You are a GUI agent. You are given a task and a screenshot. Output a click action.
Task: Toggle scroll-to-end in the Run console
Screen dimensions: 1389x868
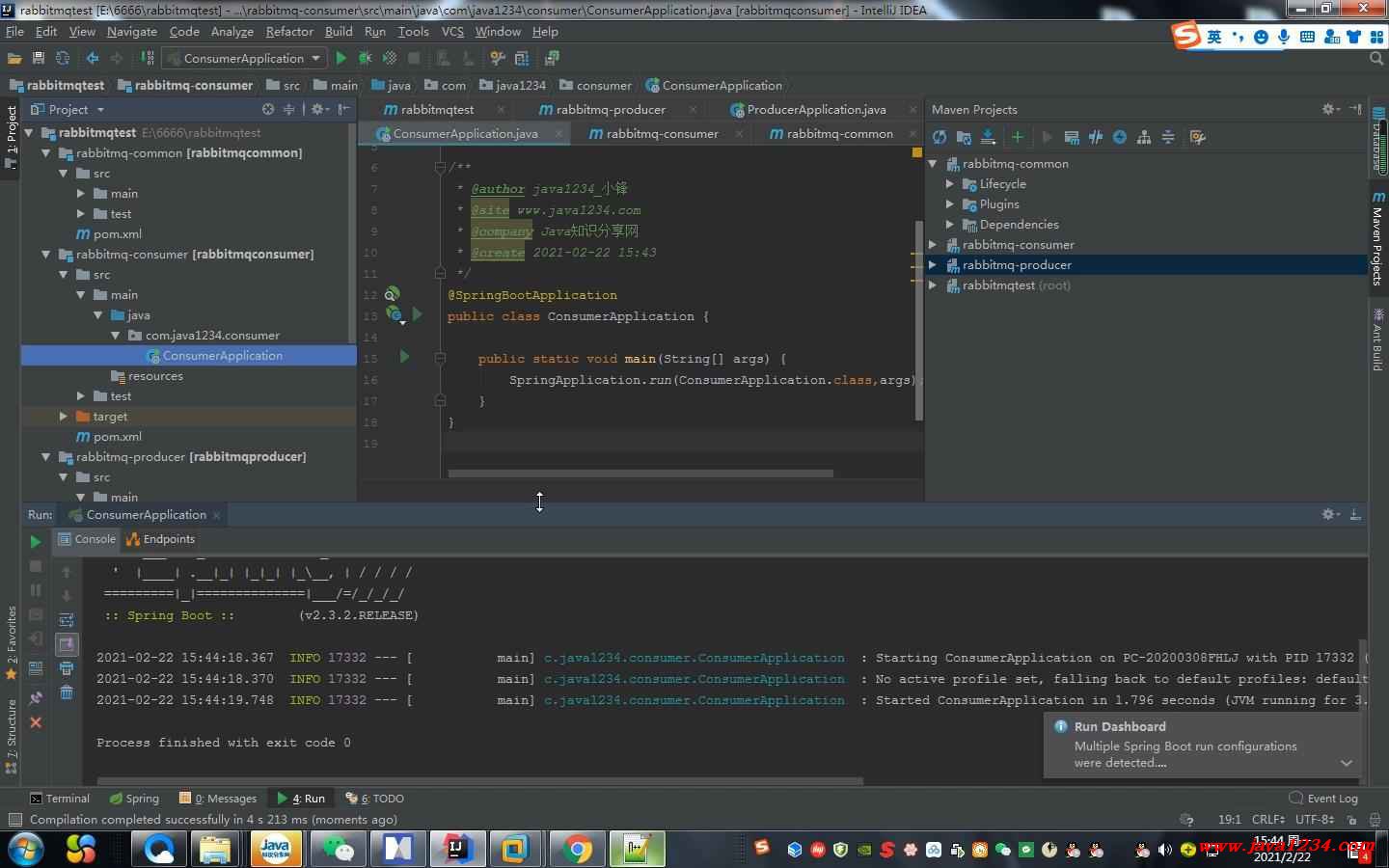click(67, 644)
